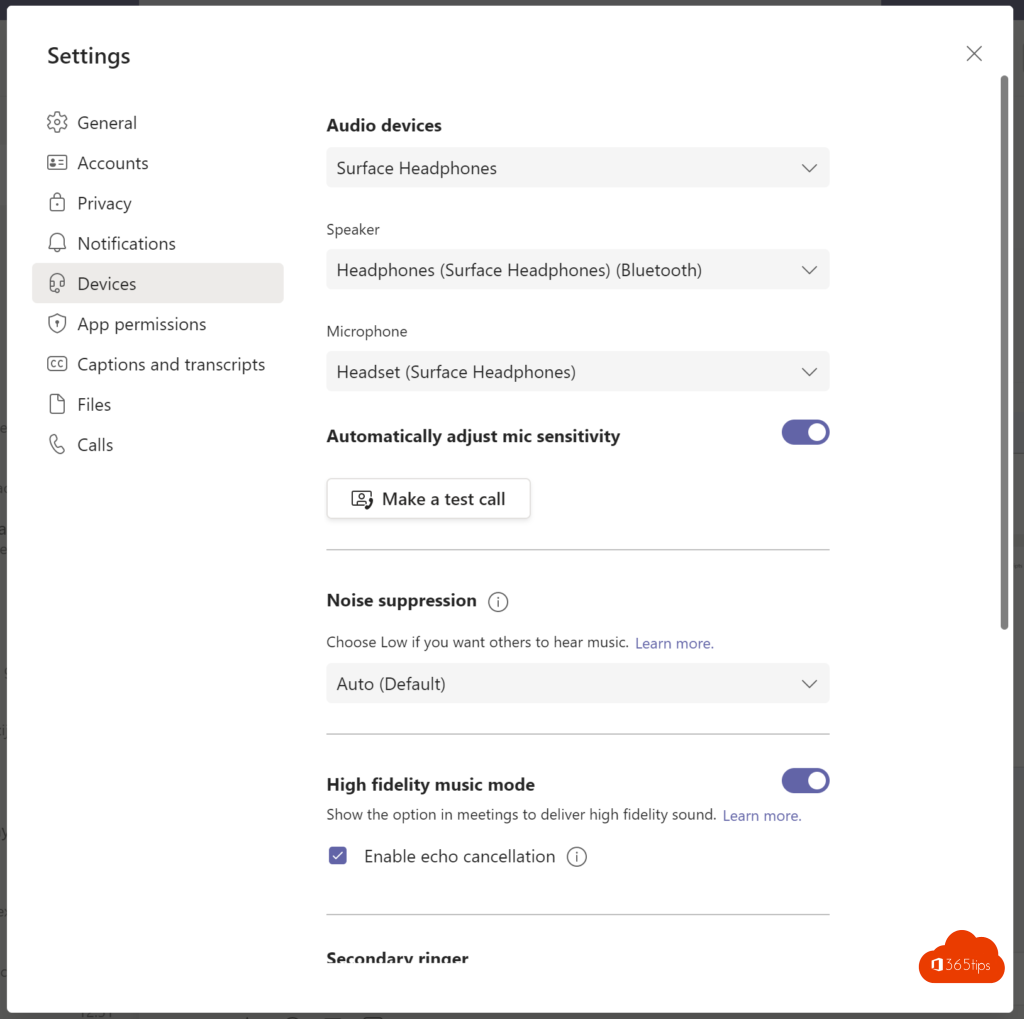Show the echo cancellation info icon
The width and height of the screenshot is (1024, 1019).
click(x=577, y=856)
